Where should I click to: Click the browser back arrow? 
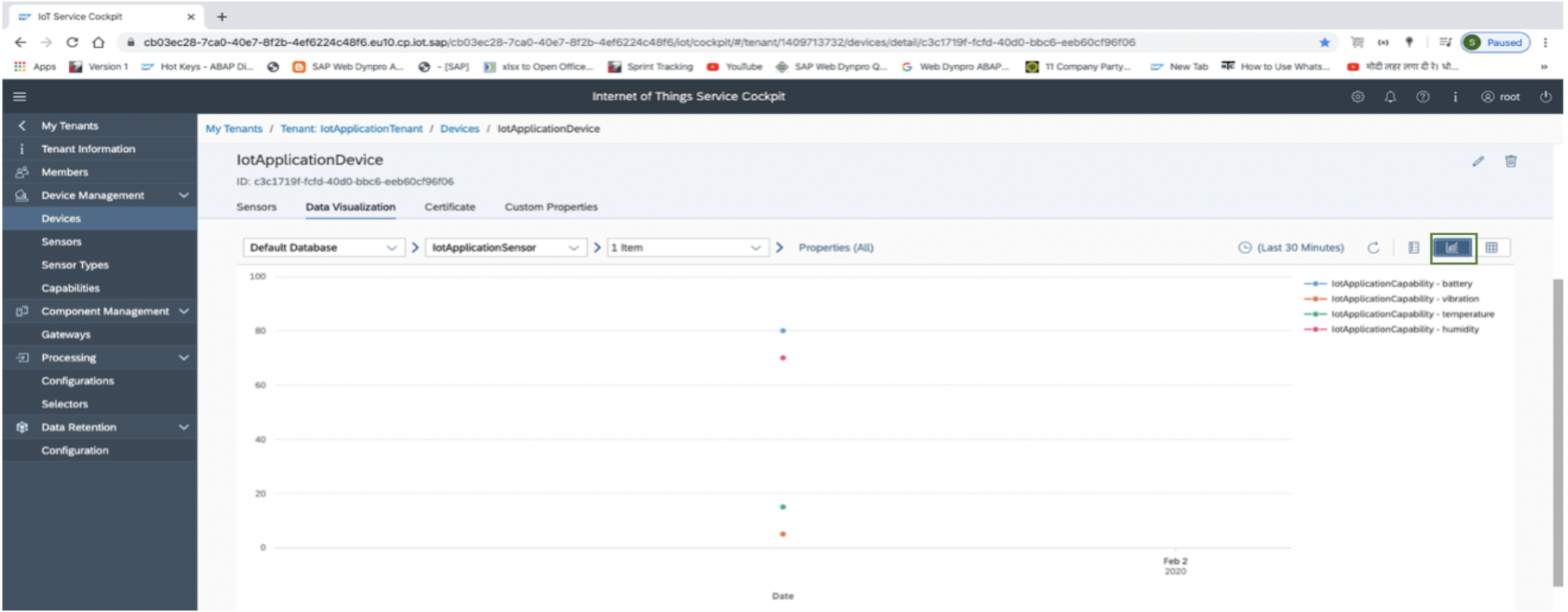(20, 42)
